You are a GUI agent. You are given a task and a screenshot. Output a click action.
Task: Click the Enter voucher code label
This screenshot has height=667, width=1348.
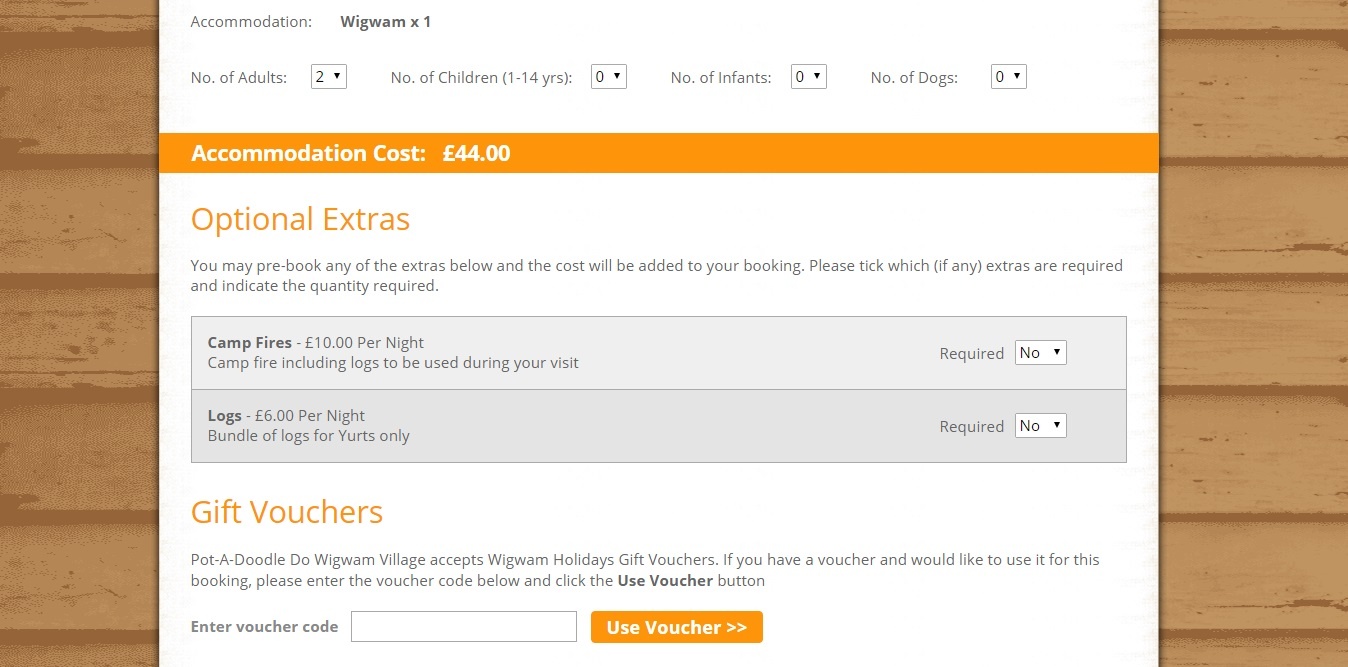(265, 627)
